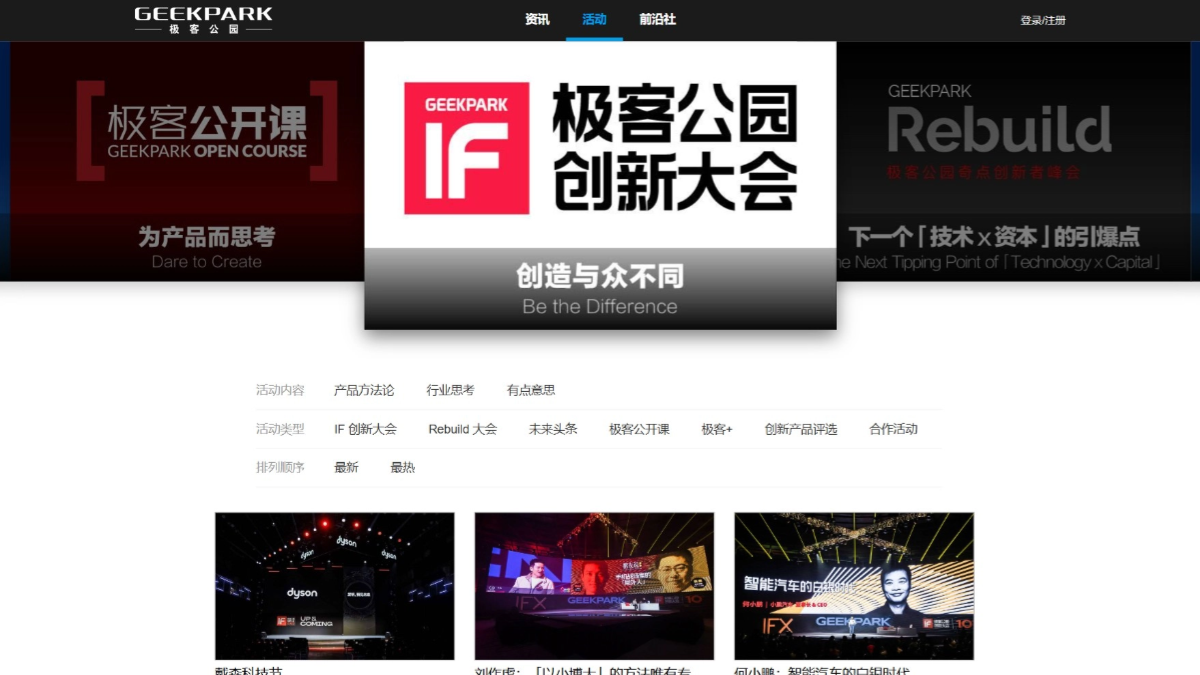Screen dimensions: 1200x675
Task: Choose Rebuild 大会 activity type
Action: (x=462, y=429)
